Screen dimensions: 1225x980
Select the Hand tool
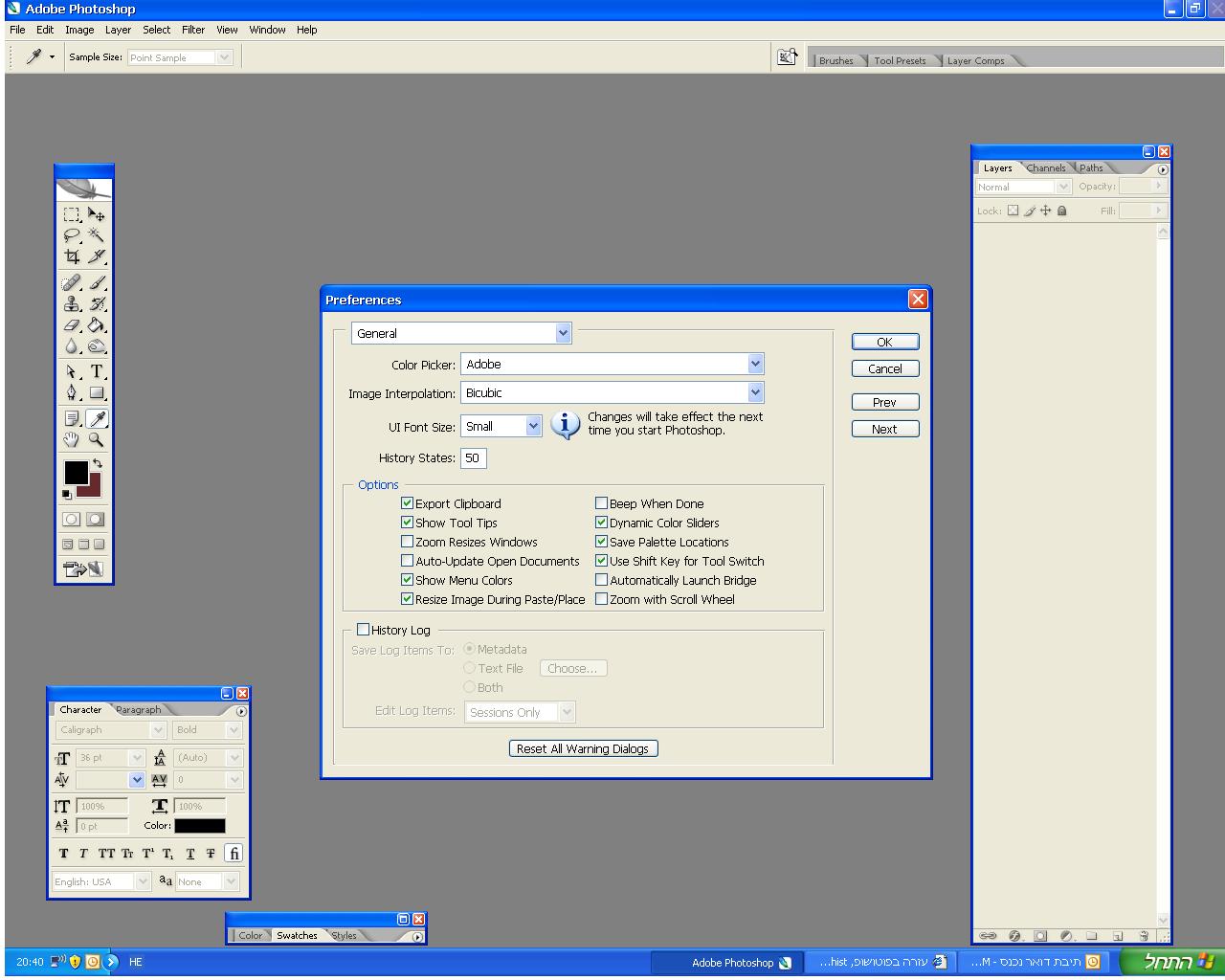[x=72, y=439]
